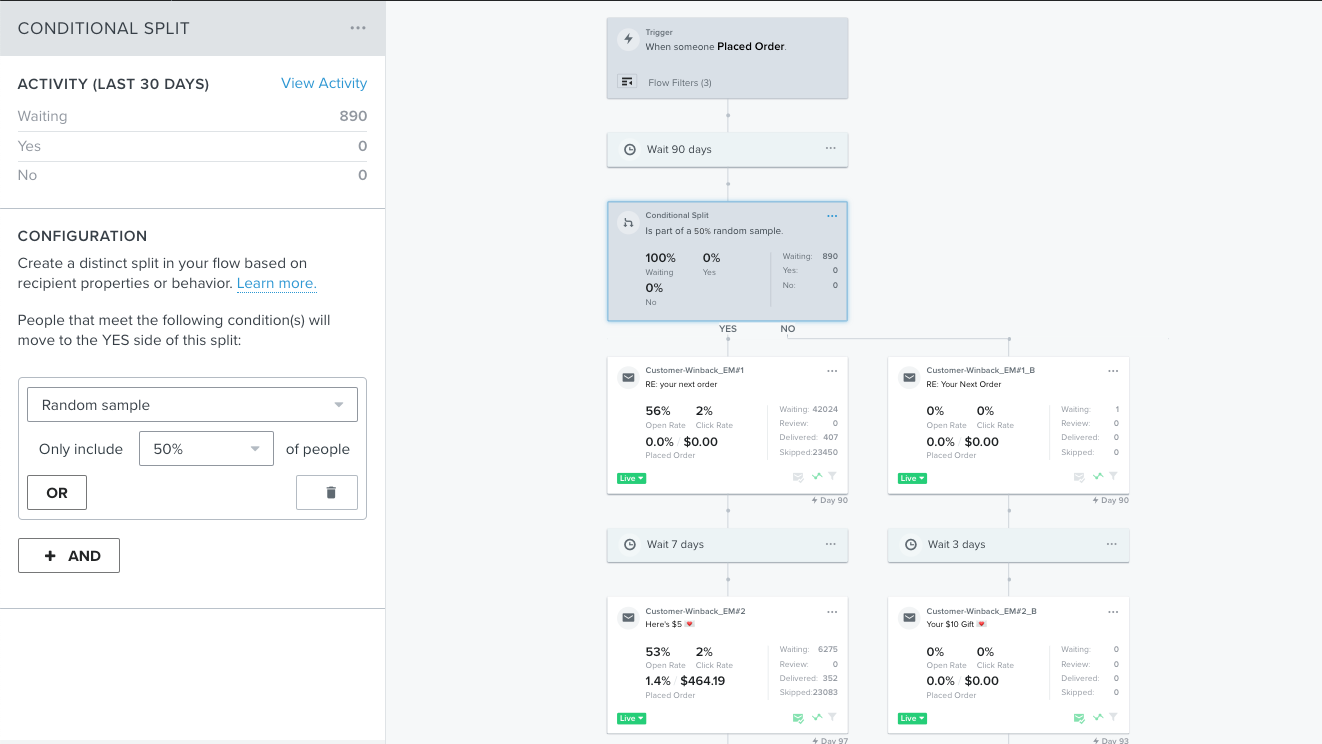
Task: Click the clock icon on Wait 7 days
Action: [x=629, y=545]
